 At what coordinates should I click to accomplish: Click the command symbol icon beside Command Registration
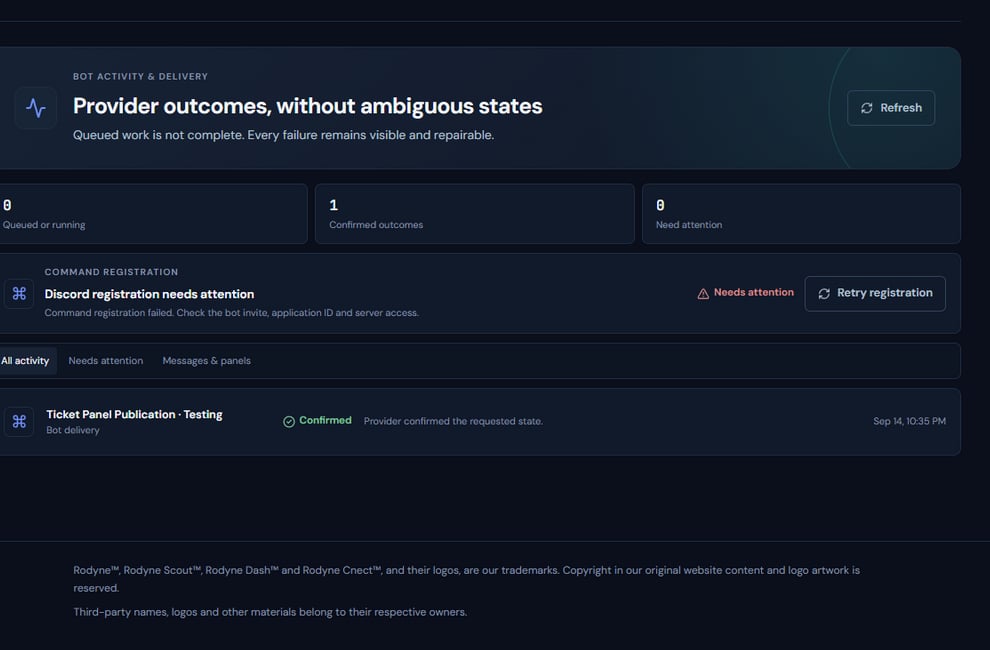tap(19, 293)
